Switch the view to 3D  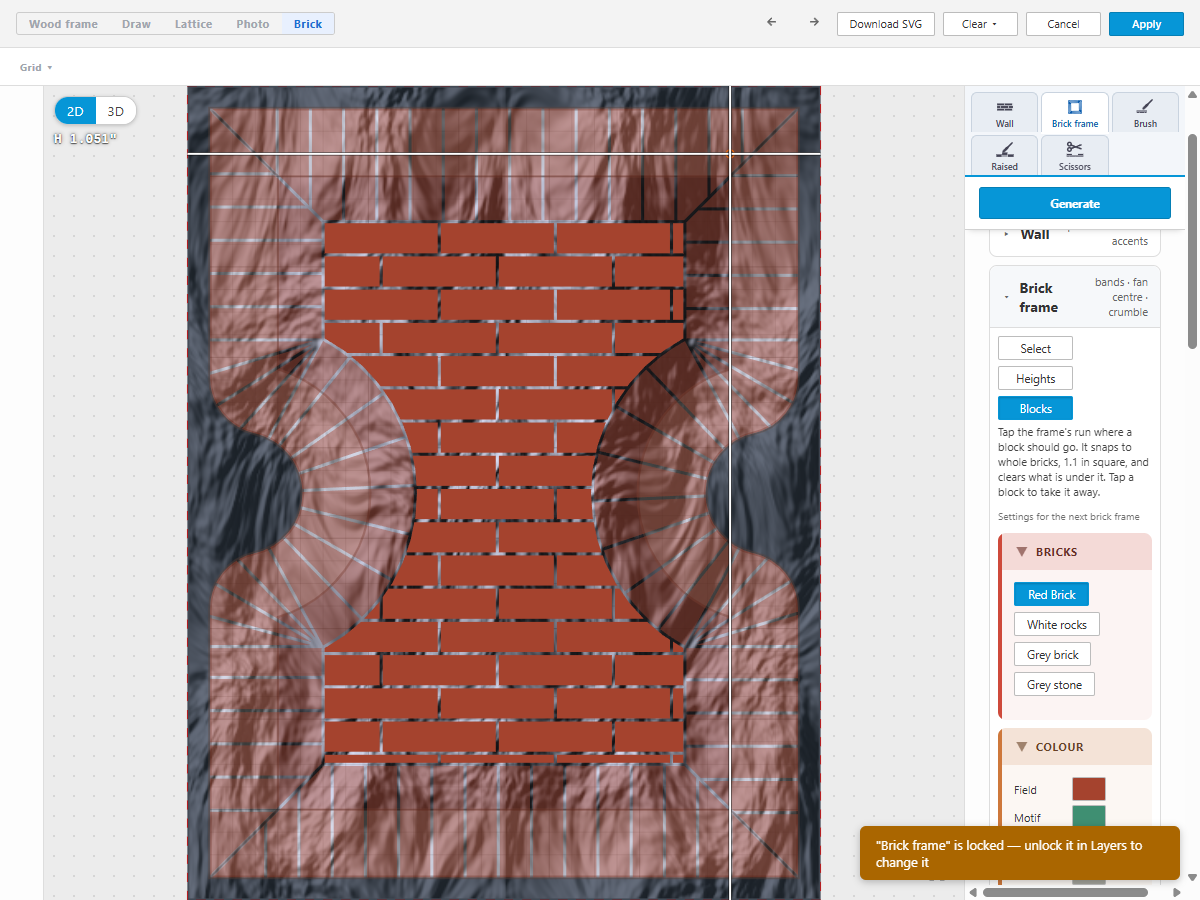[x=116, y=111]
